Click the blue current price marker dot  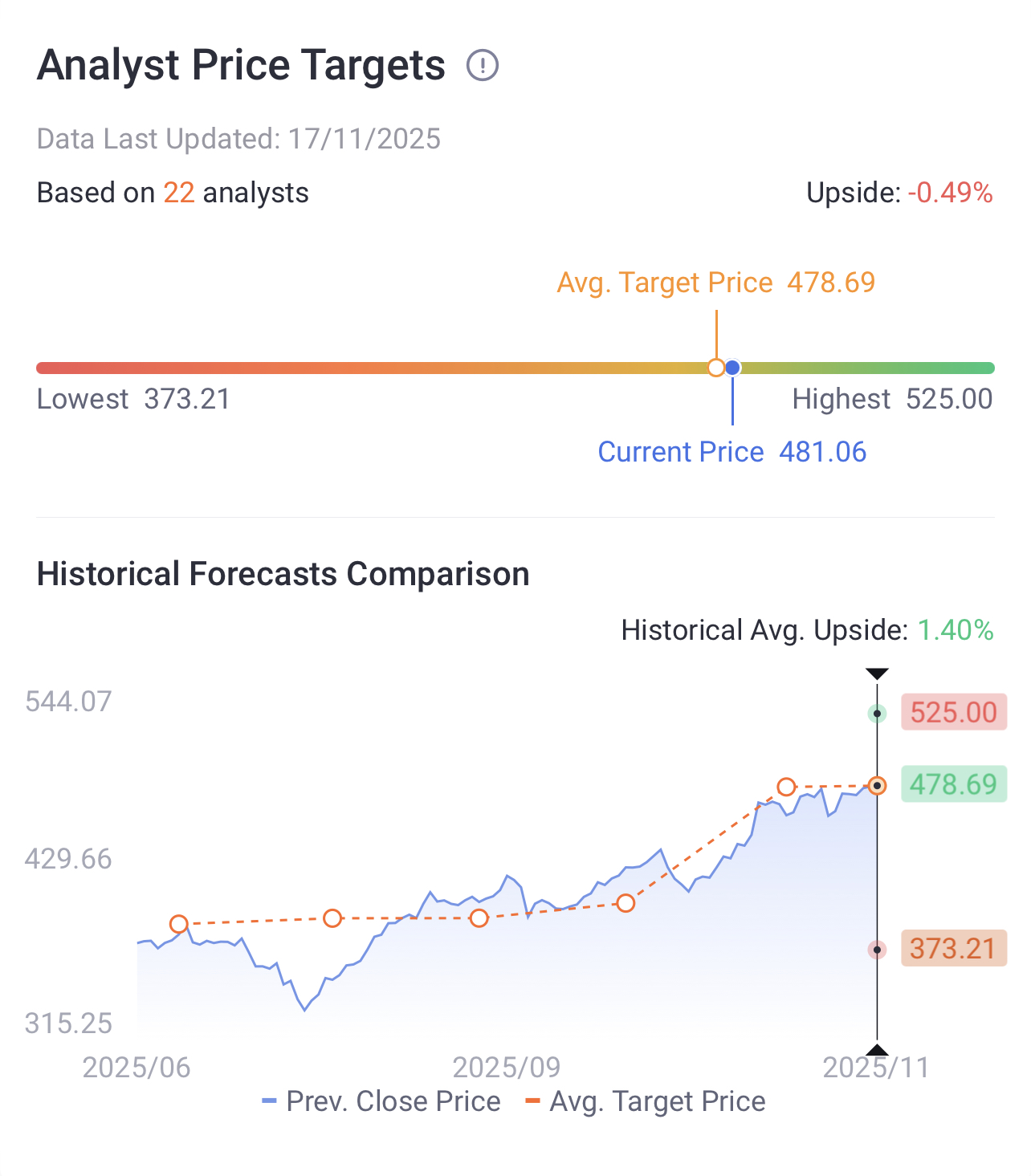pos(732,368)
